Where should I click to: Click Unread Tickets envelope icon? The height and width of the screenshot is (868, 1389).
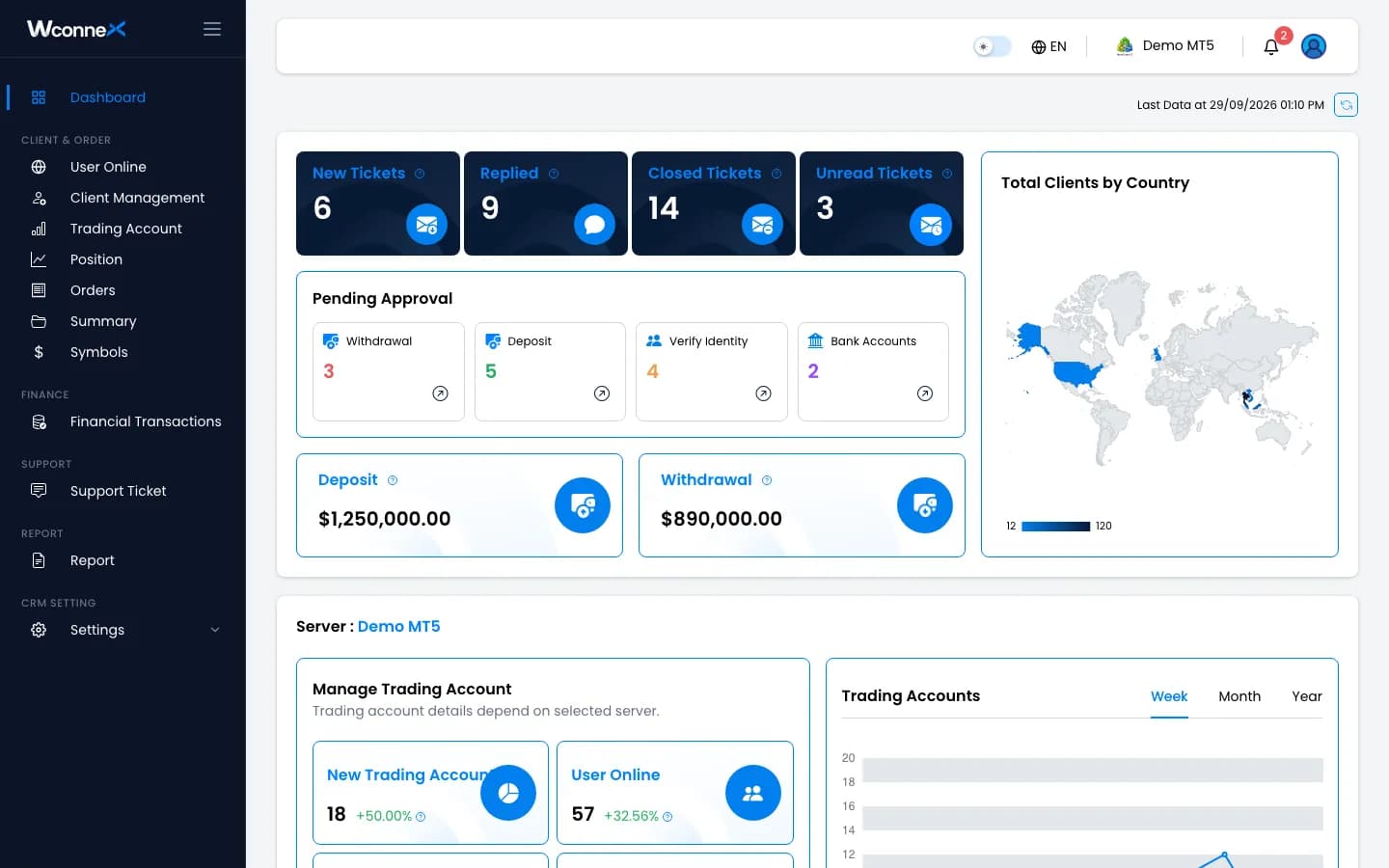[x=930, y=225]
